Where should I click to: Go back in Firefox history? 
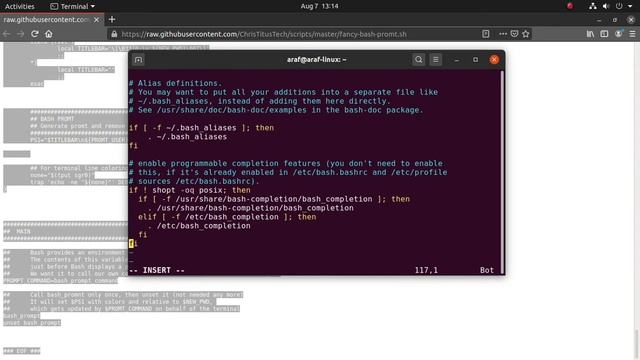pos(7,34)
